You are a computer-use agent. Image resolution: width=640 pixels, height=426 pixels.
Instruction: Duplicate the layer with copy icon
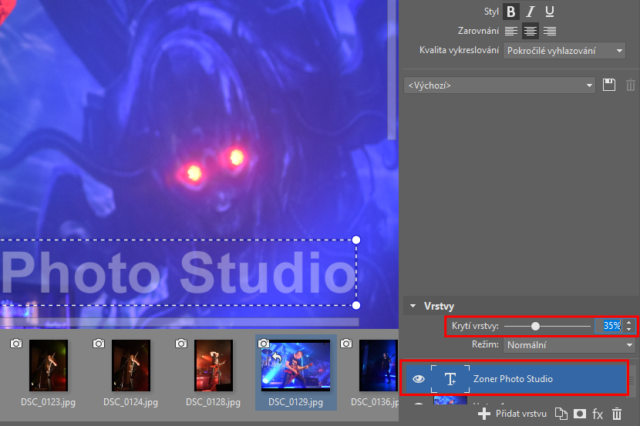coord(561,414)
